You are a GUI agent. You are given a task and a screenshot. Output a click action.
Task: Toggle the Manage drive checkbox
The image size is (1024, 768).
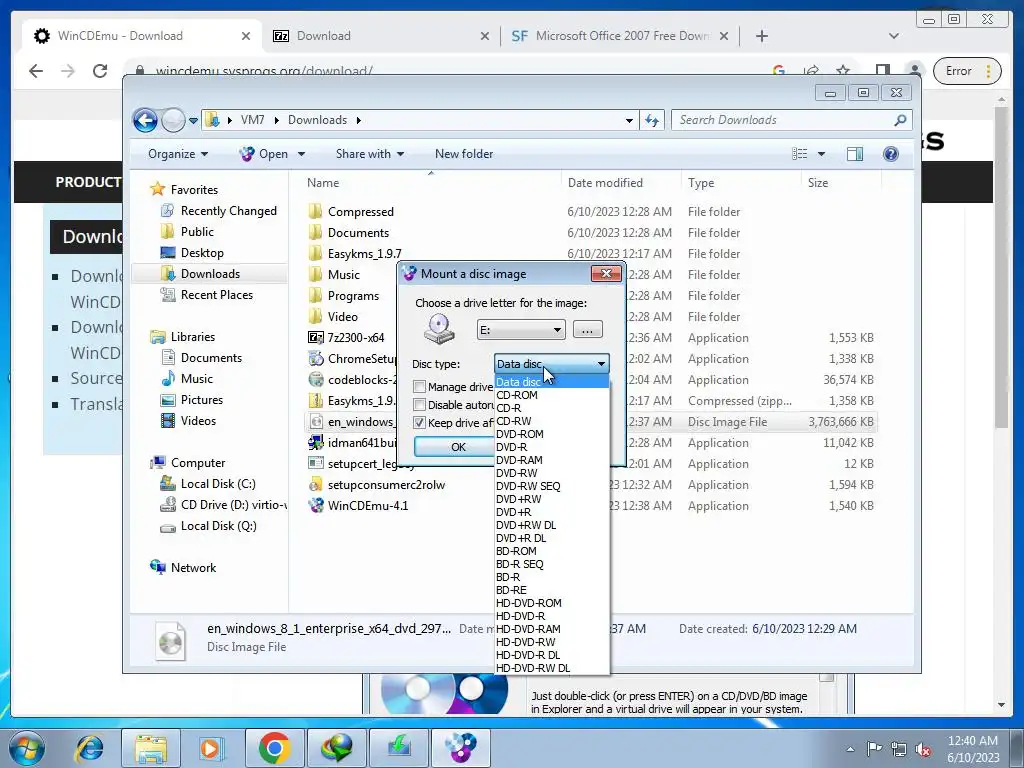[x=419, y=387]
